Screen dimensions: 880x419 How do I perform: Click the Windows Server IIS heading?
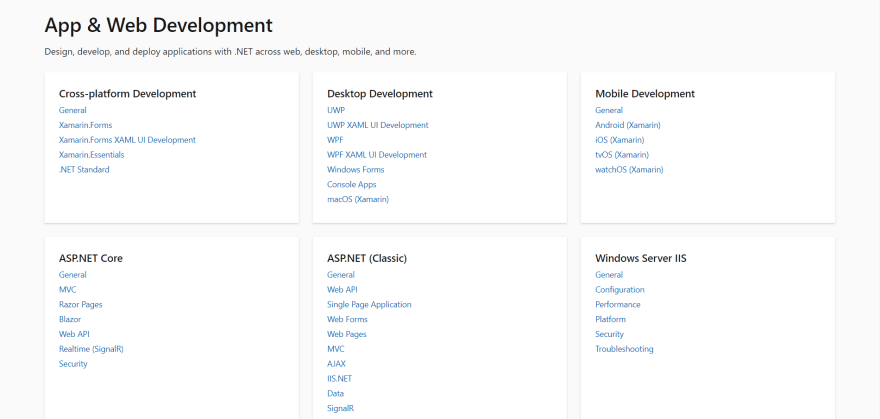(641, 259)
